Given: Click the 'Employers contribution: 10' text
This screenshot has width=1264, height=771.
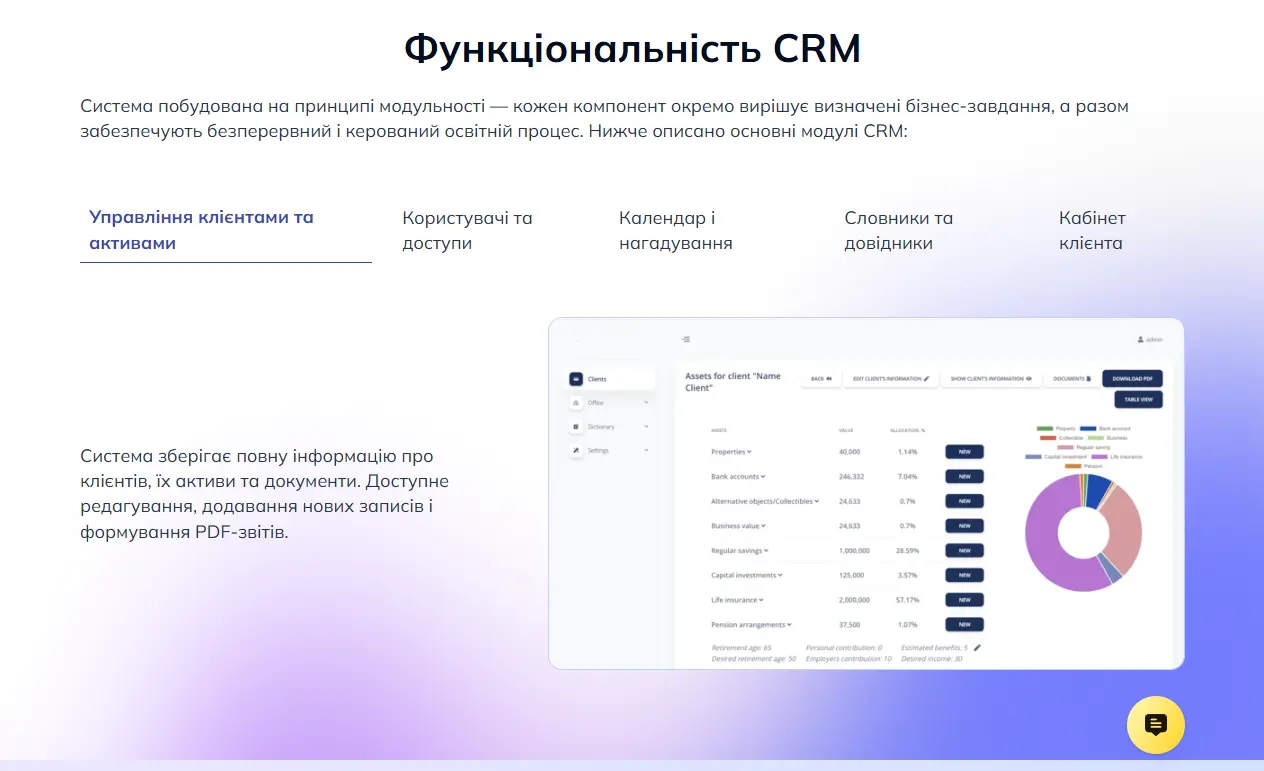Looking at the screenshot, I should pos(848,659).
